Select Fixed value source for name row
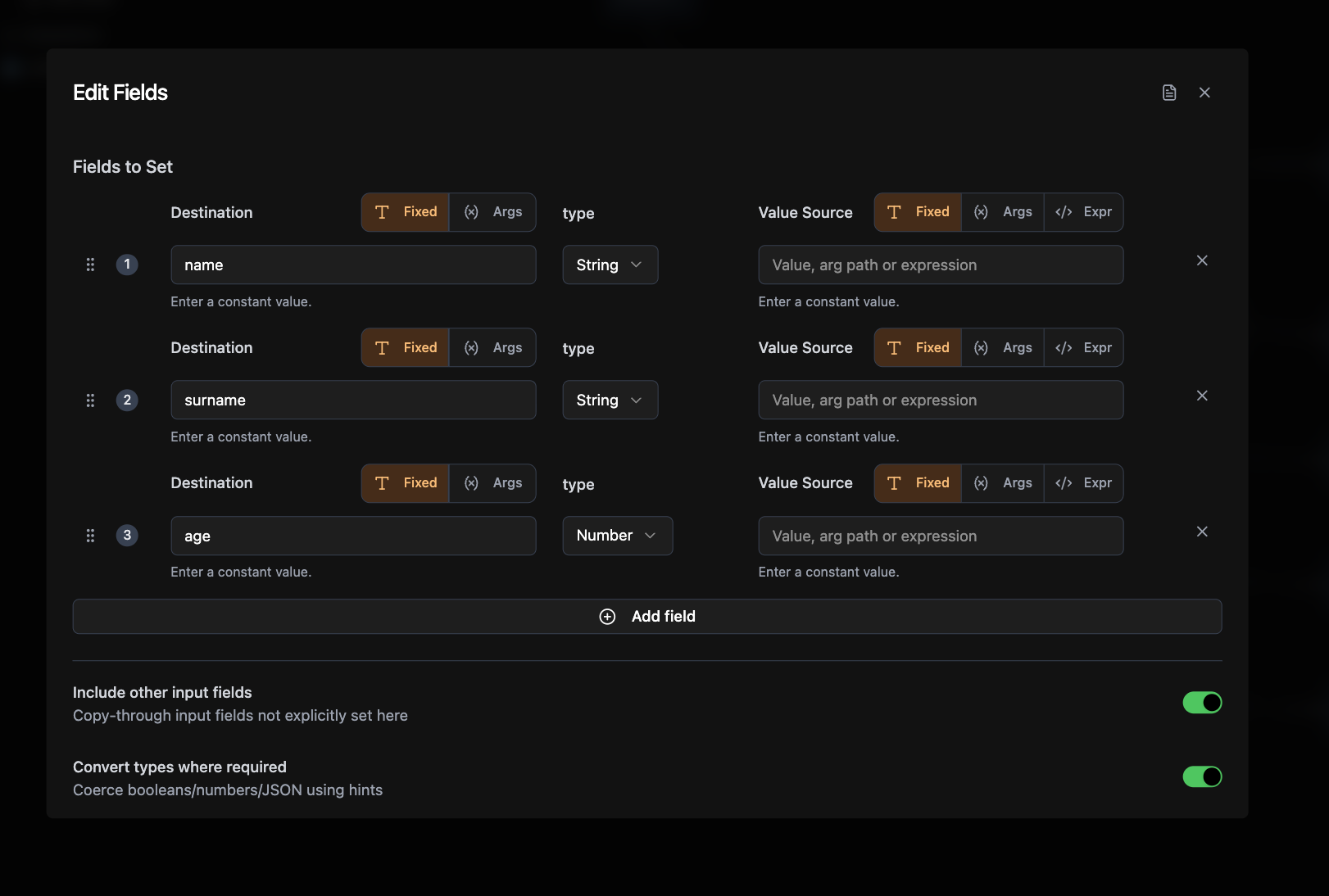1329x896 pixels. point(919,212)
